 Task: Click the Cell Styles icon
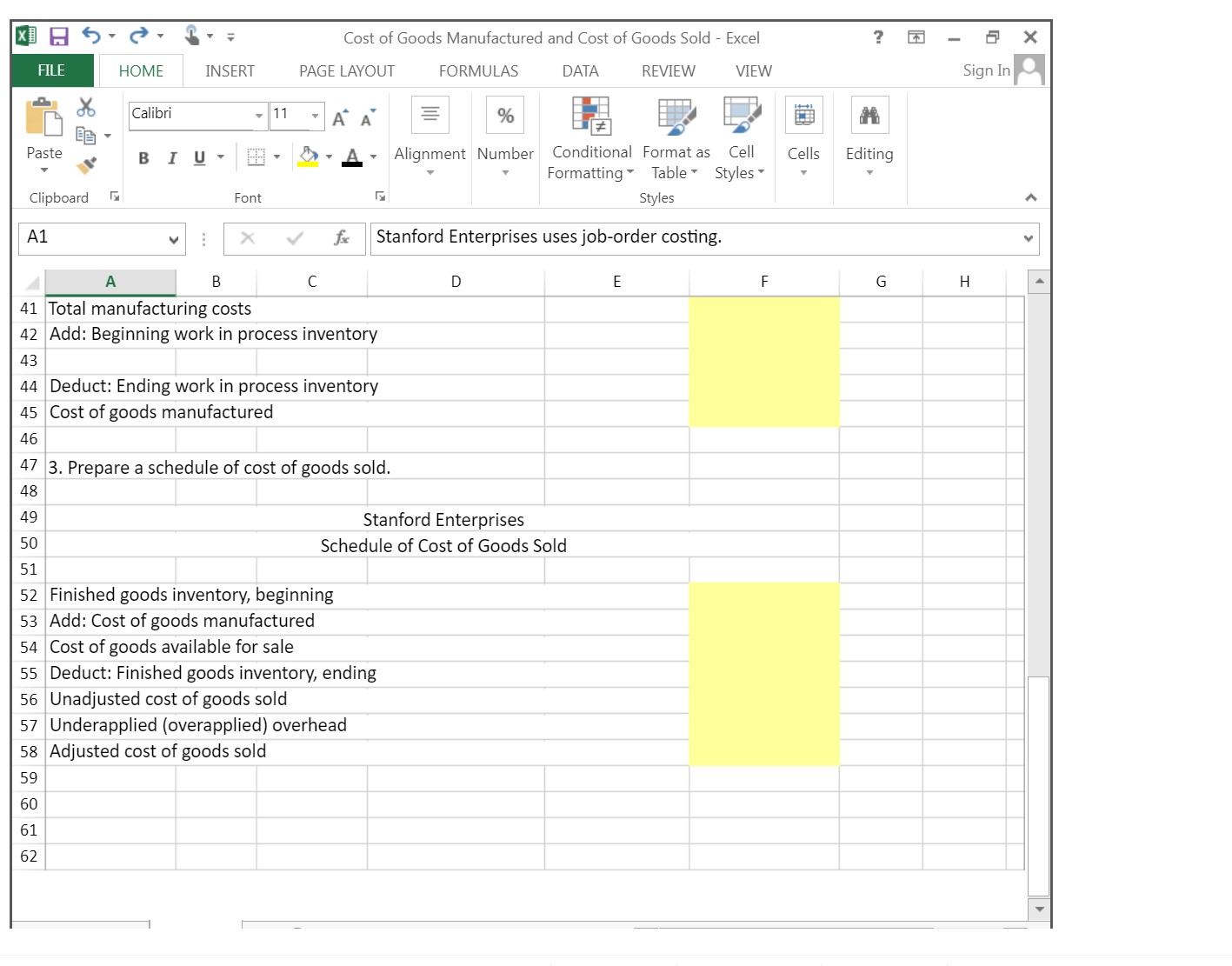pos(741,116)
